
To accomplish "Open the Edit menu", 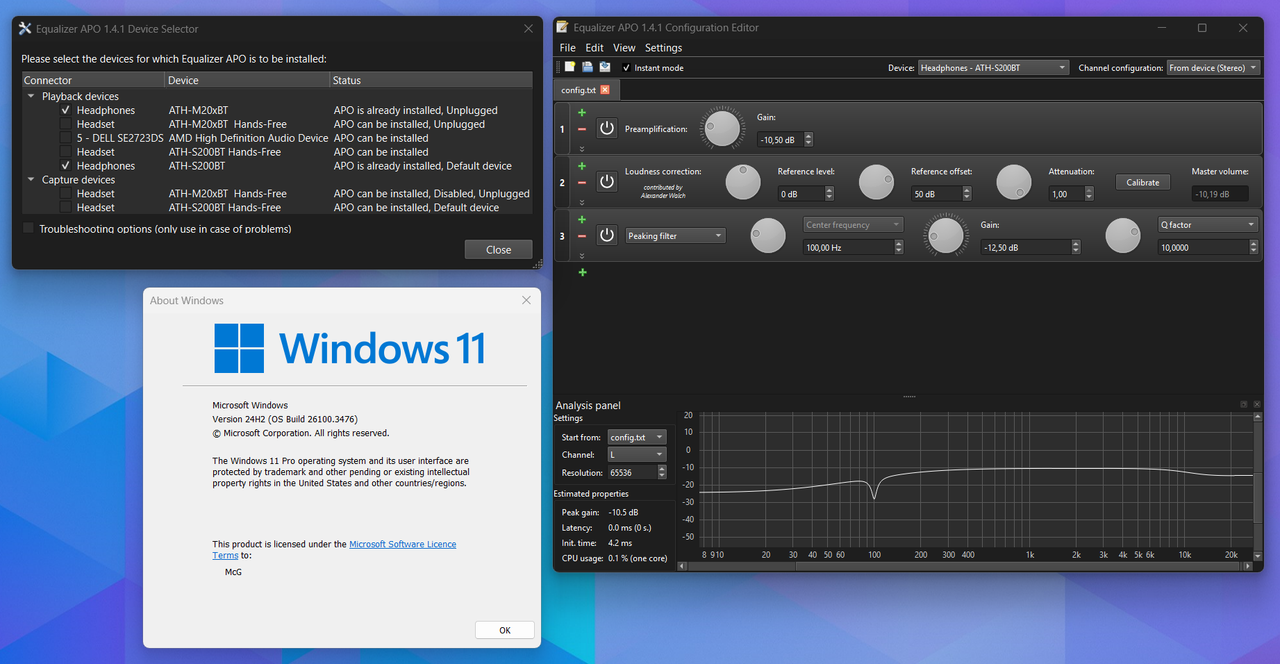I will 594,47.
